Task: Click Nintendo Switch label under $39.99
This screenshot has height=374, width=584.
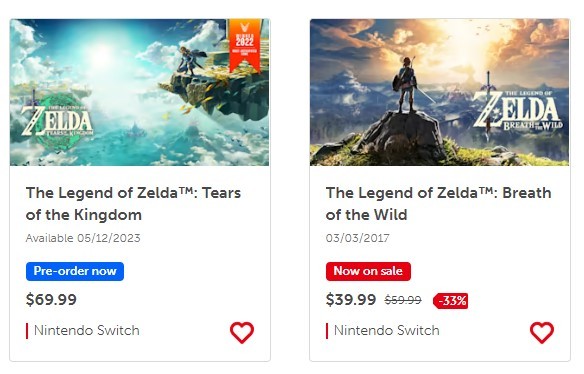Action: click(x=387, y=330)
